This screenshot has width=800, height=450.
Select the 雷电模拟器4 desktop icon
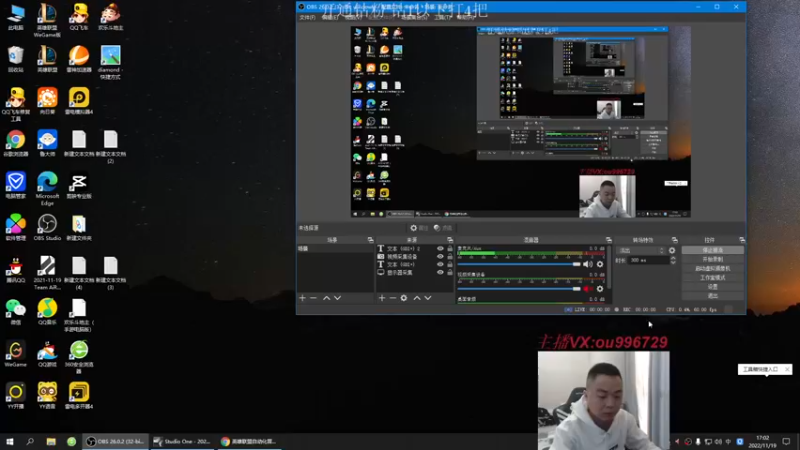pyautogui.click(x=79, y=101)
